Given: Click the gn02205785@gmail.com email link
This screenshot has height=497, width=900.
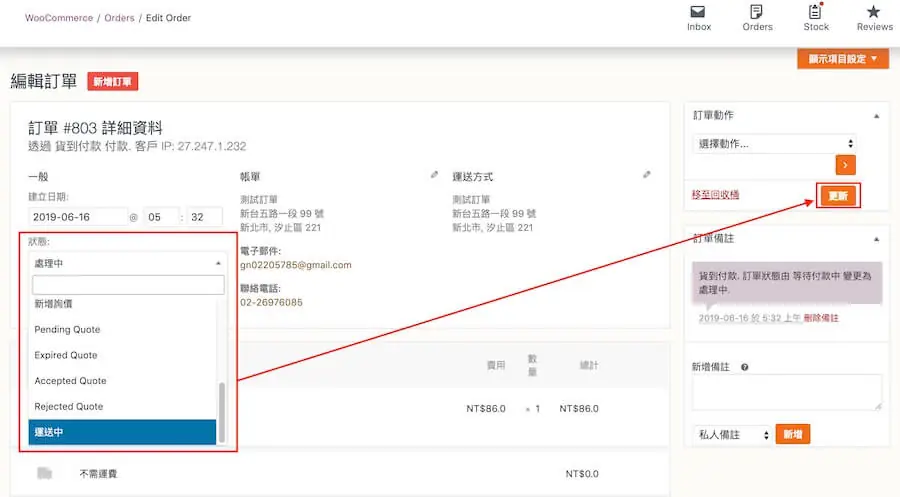Looking at the screenshot, I should point(296,265).
